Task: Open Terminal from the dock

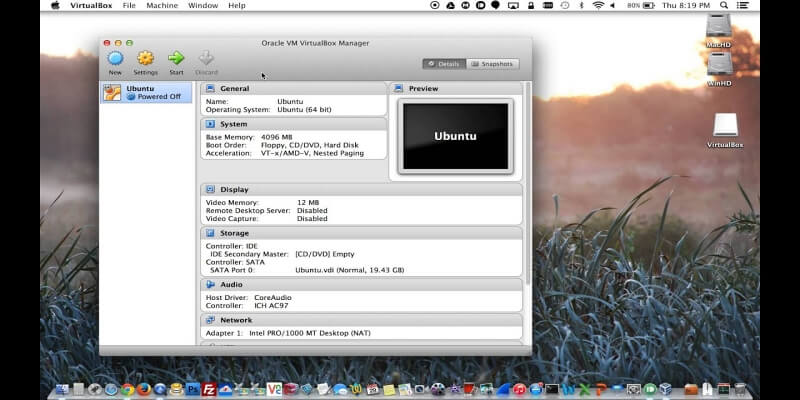Action: (552, 389)
